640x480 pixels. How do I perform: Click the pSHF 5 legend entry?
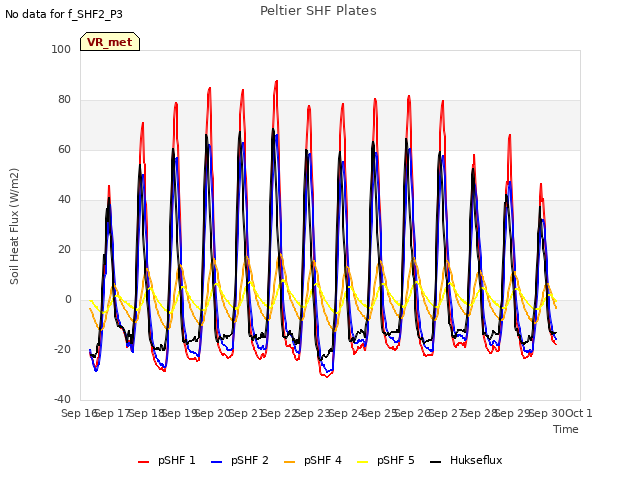click(386, 461)
